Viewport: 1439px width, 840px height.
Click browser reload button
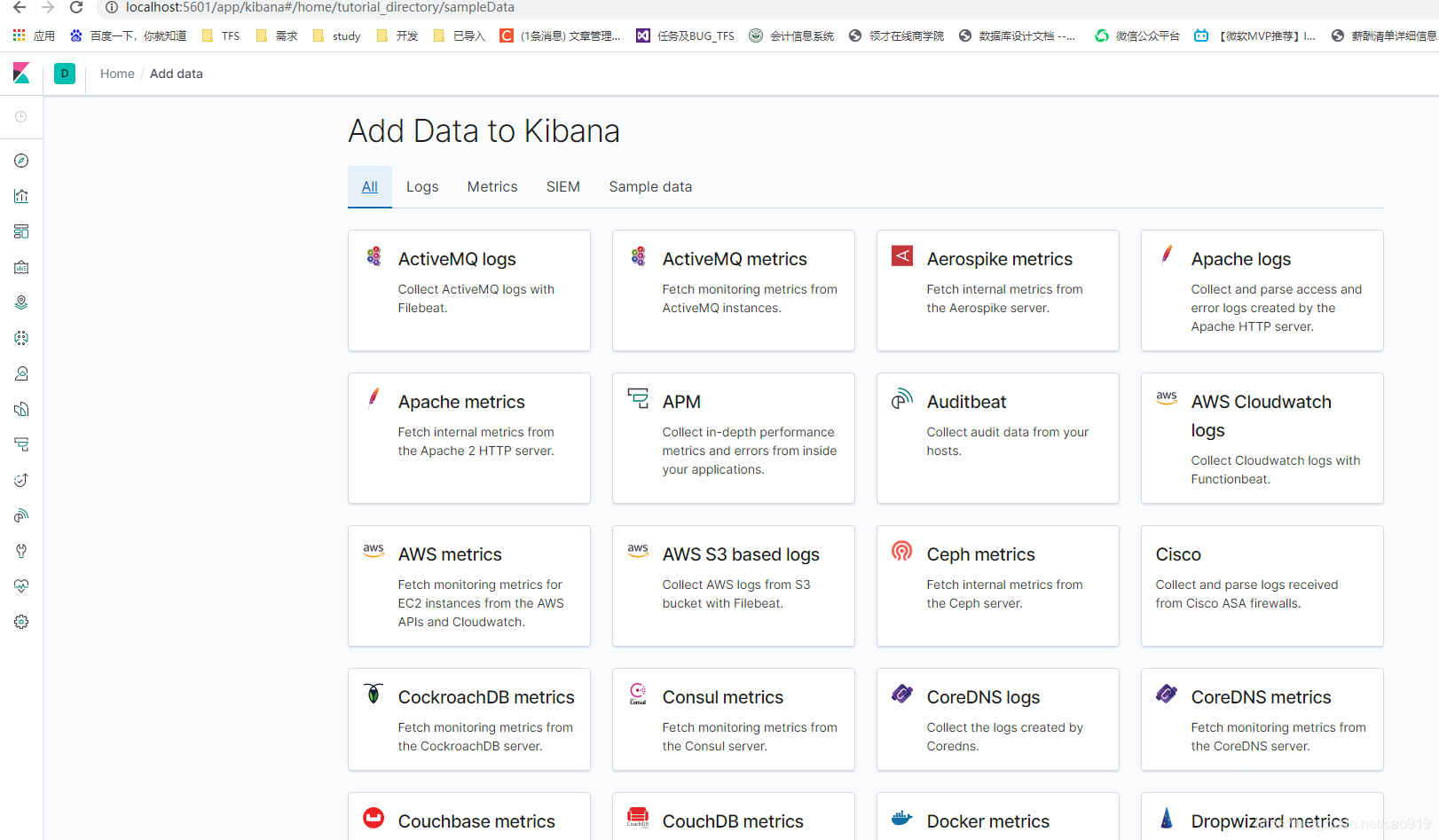(x=76, y=8)
